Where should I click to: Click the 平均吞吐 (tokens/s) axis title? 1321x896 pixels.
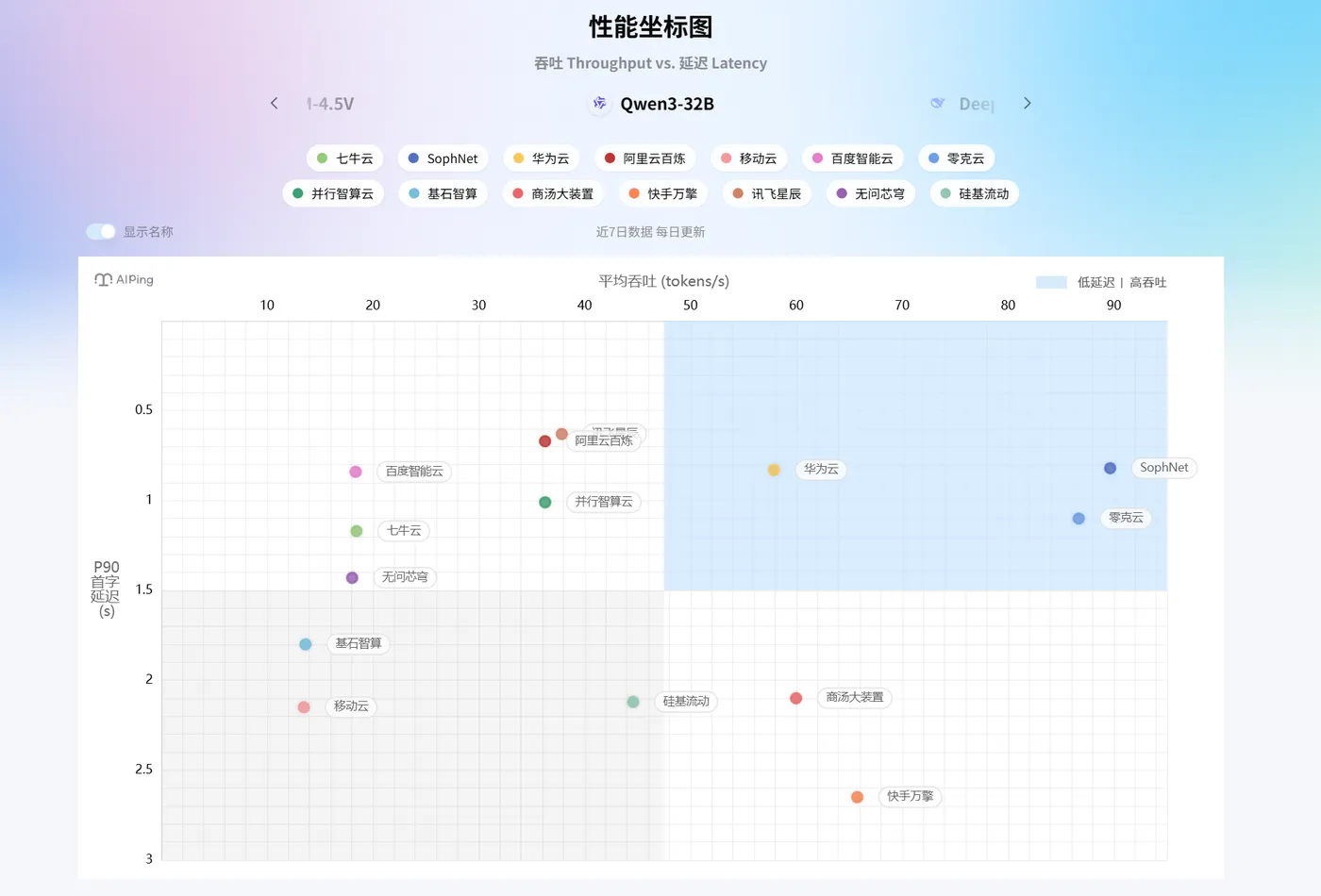pyautogui.click(x=663, y=281)
